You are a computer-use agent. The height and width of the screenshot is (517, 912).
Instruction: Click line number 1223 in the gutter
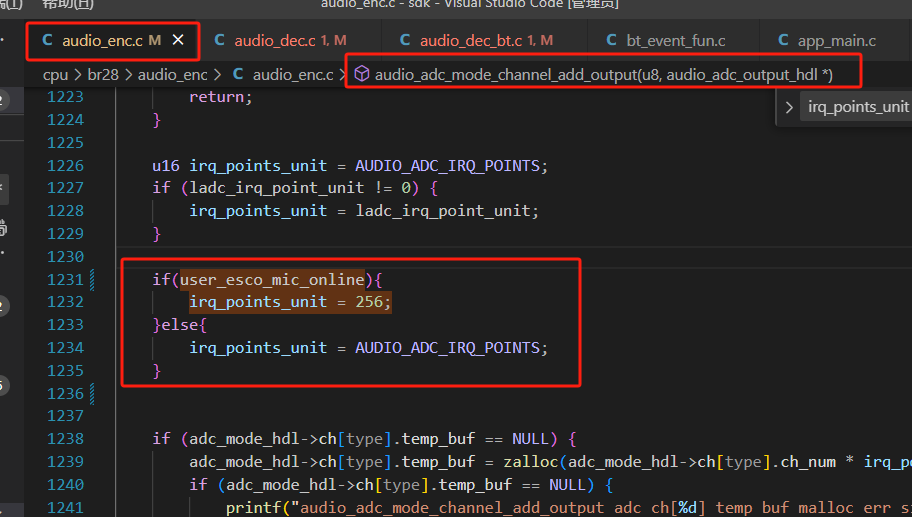(65, 97)
